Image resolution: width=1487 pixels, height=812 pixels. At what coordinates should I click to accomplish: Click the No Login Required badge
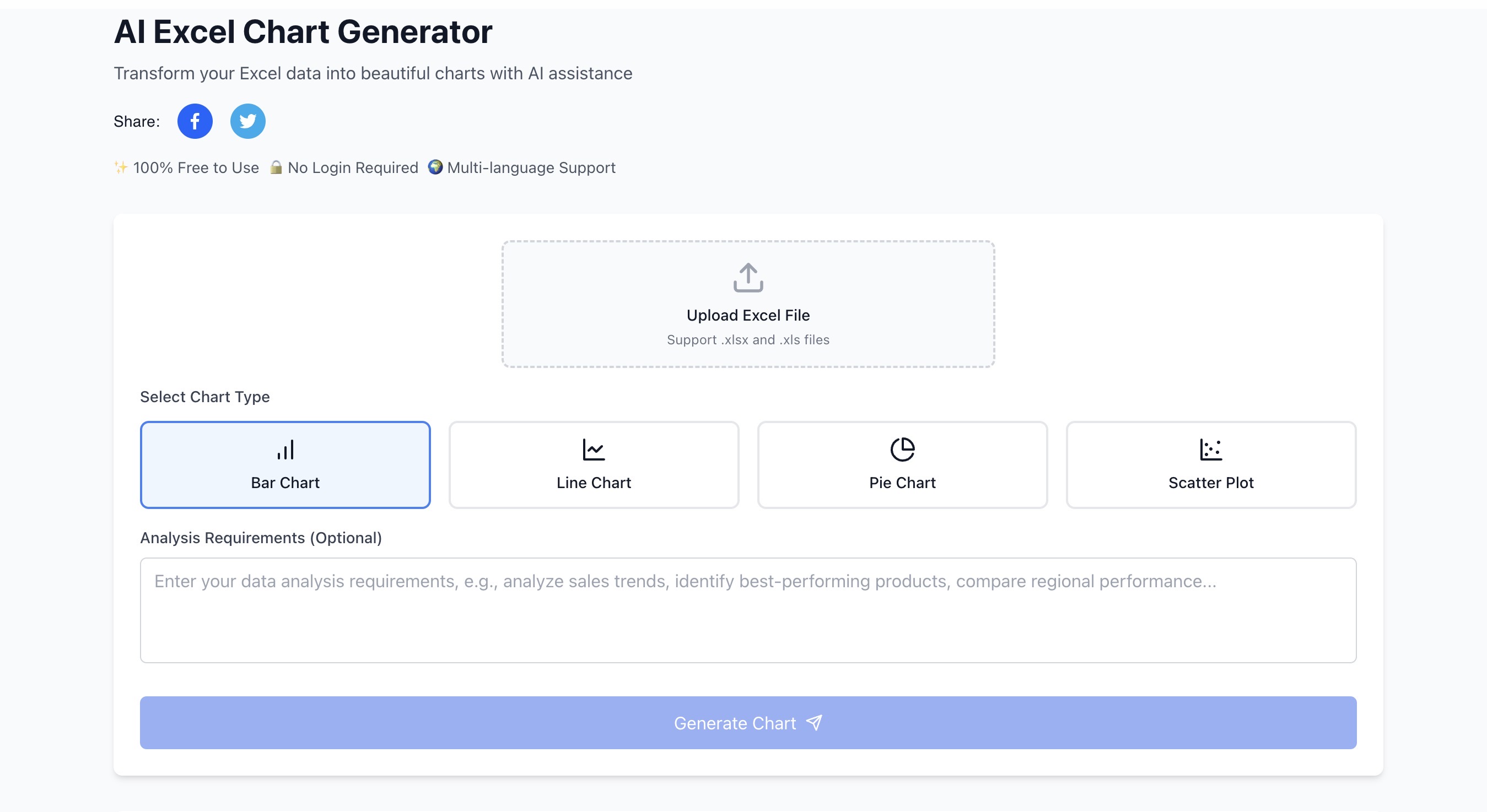[344, 167]
